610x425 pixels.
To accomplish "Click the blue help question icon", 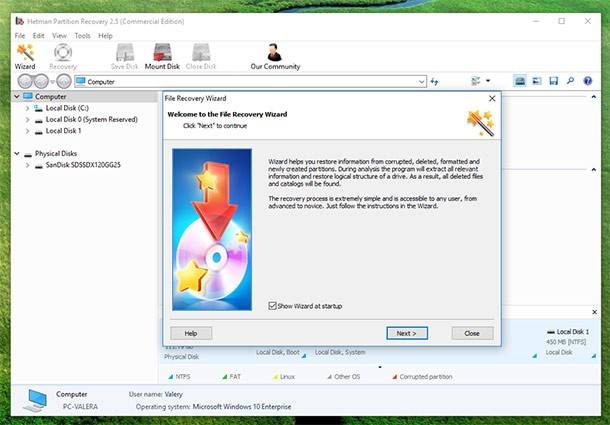I will (588, 81).
